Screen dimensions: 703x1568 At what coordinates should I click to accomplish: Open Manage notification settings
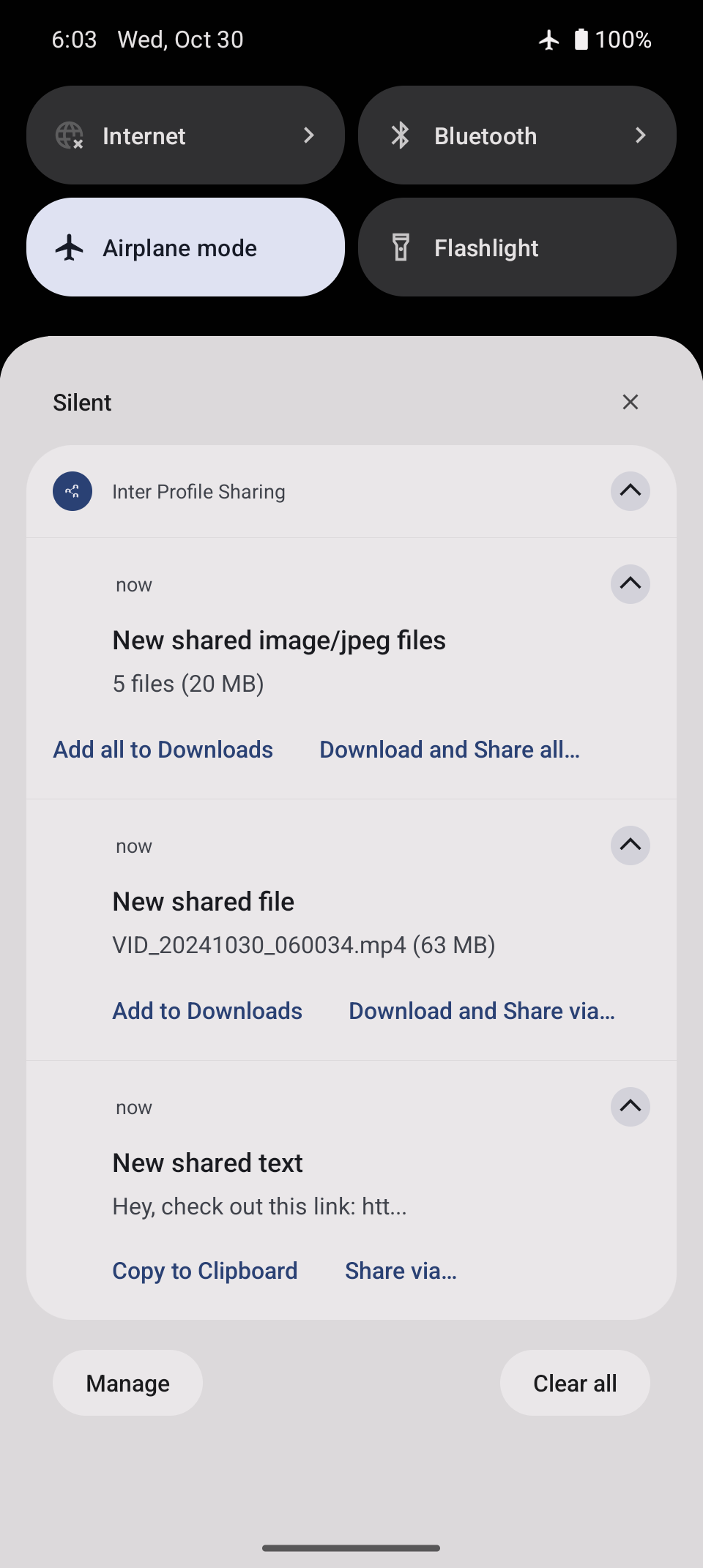point(127,1383)
